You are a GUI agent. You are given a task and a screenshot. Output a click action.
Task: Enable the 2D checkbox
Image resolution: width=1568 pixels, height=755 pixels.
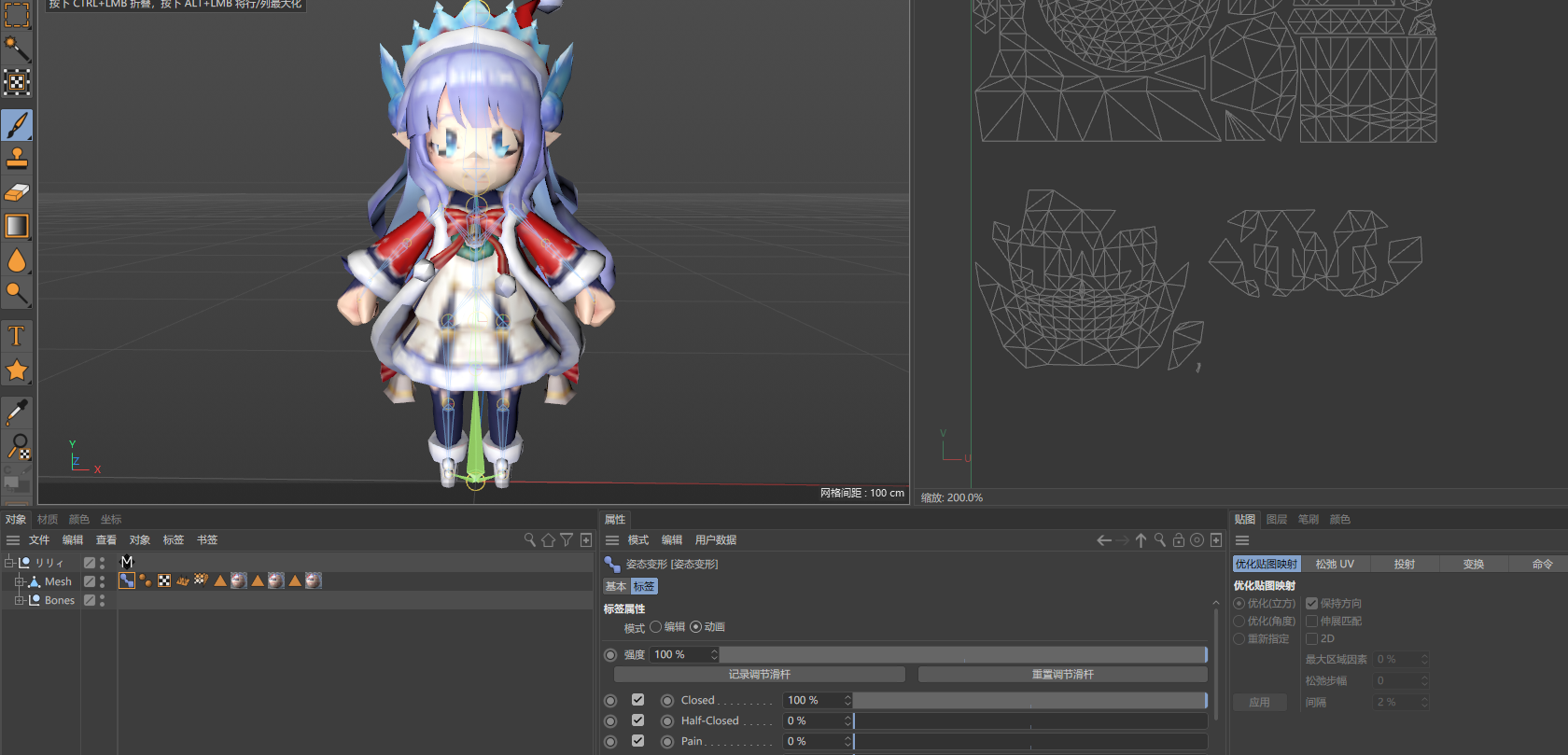(x=1311, y=638)
